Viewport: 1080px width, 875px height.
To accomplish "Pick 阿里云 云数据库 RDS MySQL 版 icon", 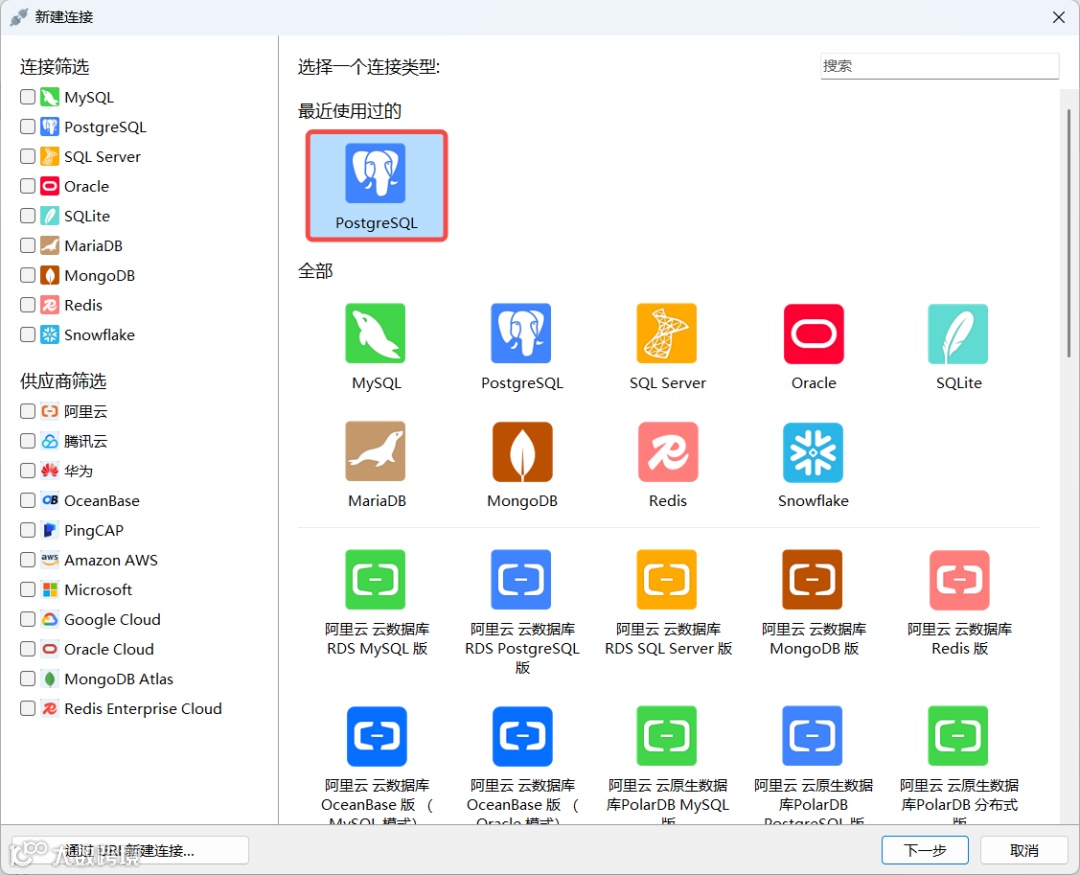I will click(x=375, y=579).
